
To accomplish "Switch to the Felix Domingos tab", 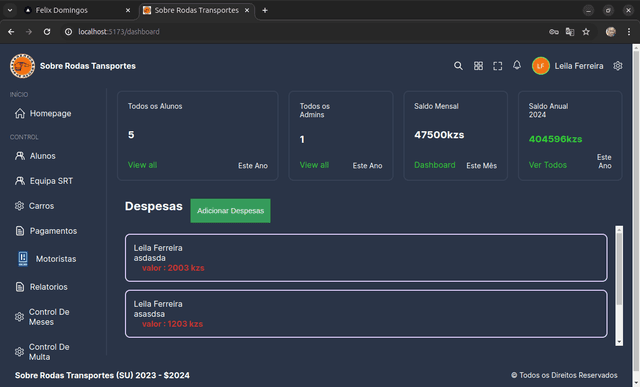I will pos(78,10).
